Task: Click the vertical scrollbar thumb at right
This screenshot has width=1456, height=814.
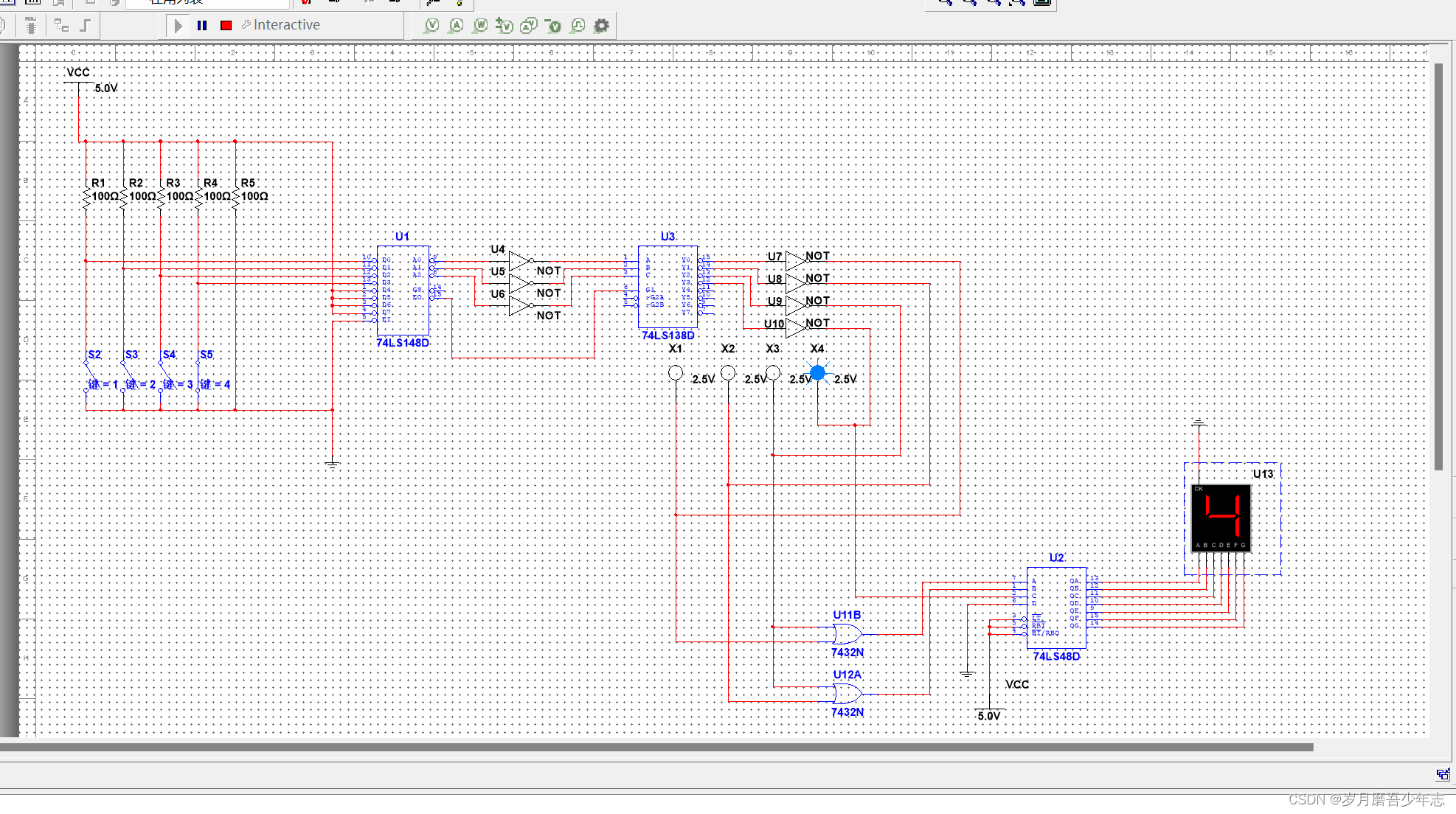Action: click(x=1438, y=265)
